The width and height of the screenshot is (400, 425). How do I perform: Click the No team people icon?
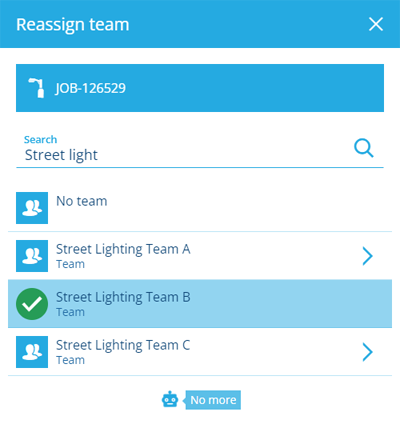(x=32, y=208)
